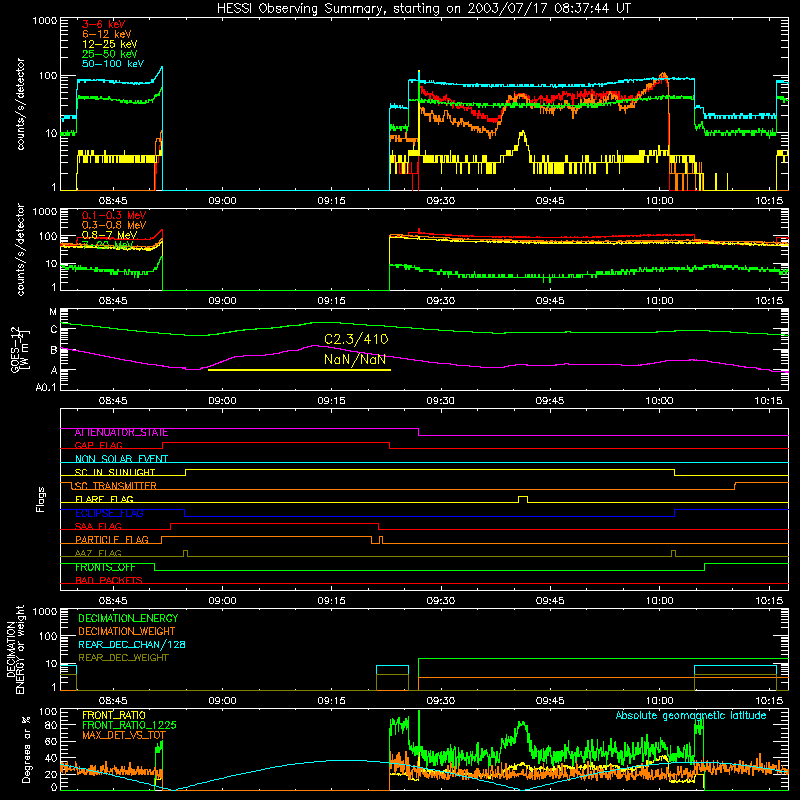Click the B level label on GOES axis

(x=54, y=350)
